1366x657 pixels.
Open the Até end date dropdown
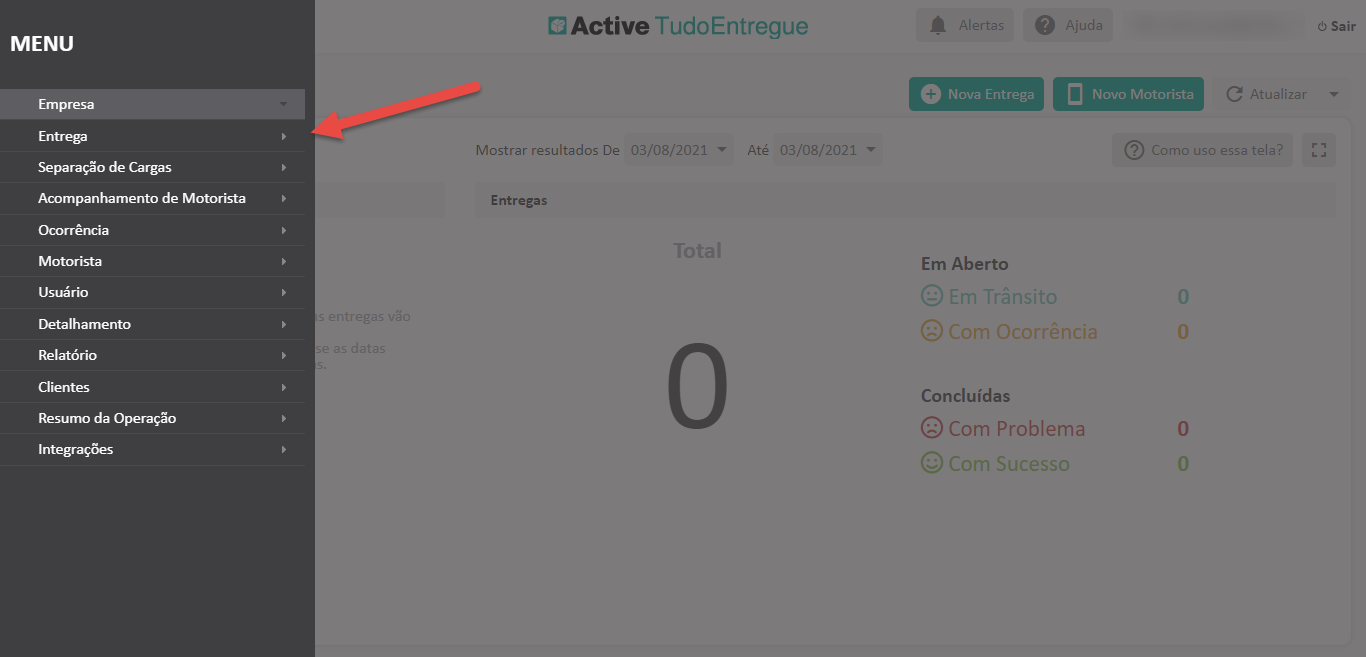tap(828, 150)
